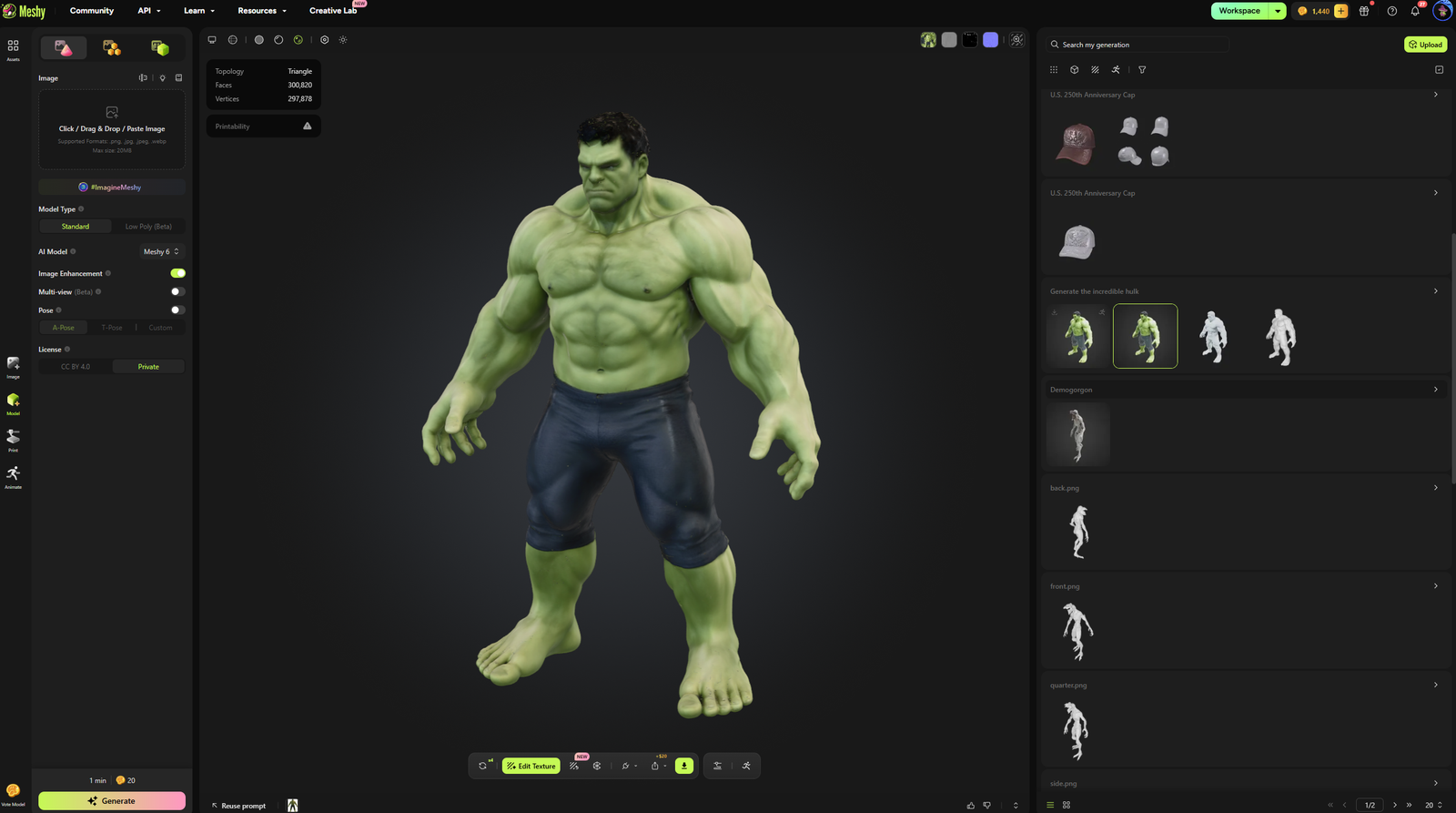This screenshot has height=813, width=1456.
Task: Select the purple background swatch
Action: pyautogui.click(x=991, y=40)
